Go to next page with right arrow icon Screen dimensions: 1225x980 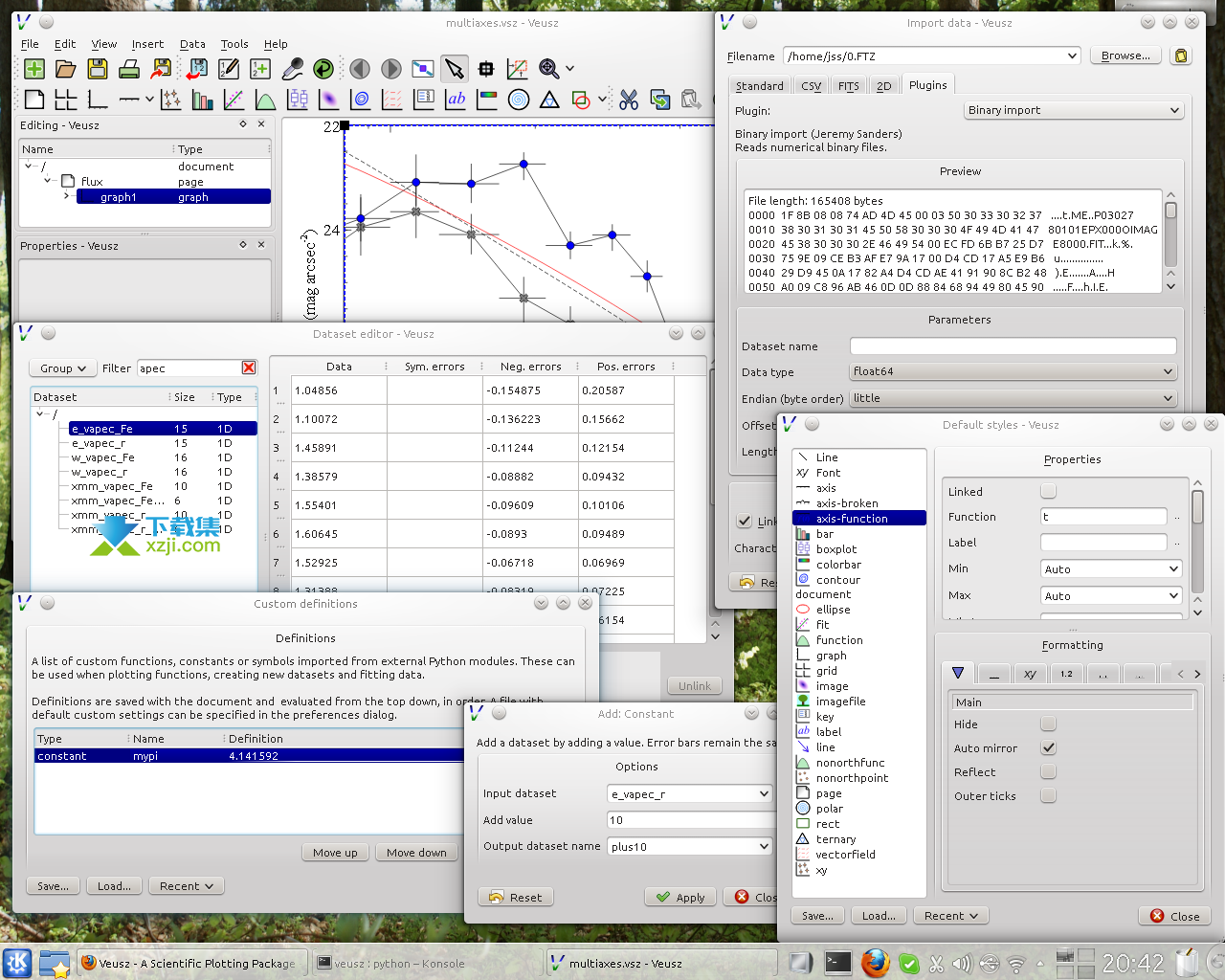pos(391,68)
